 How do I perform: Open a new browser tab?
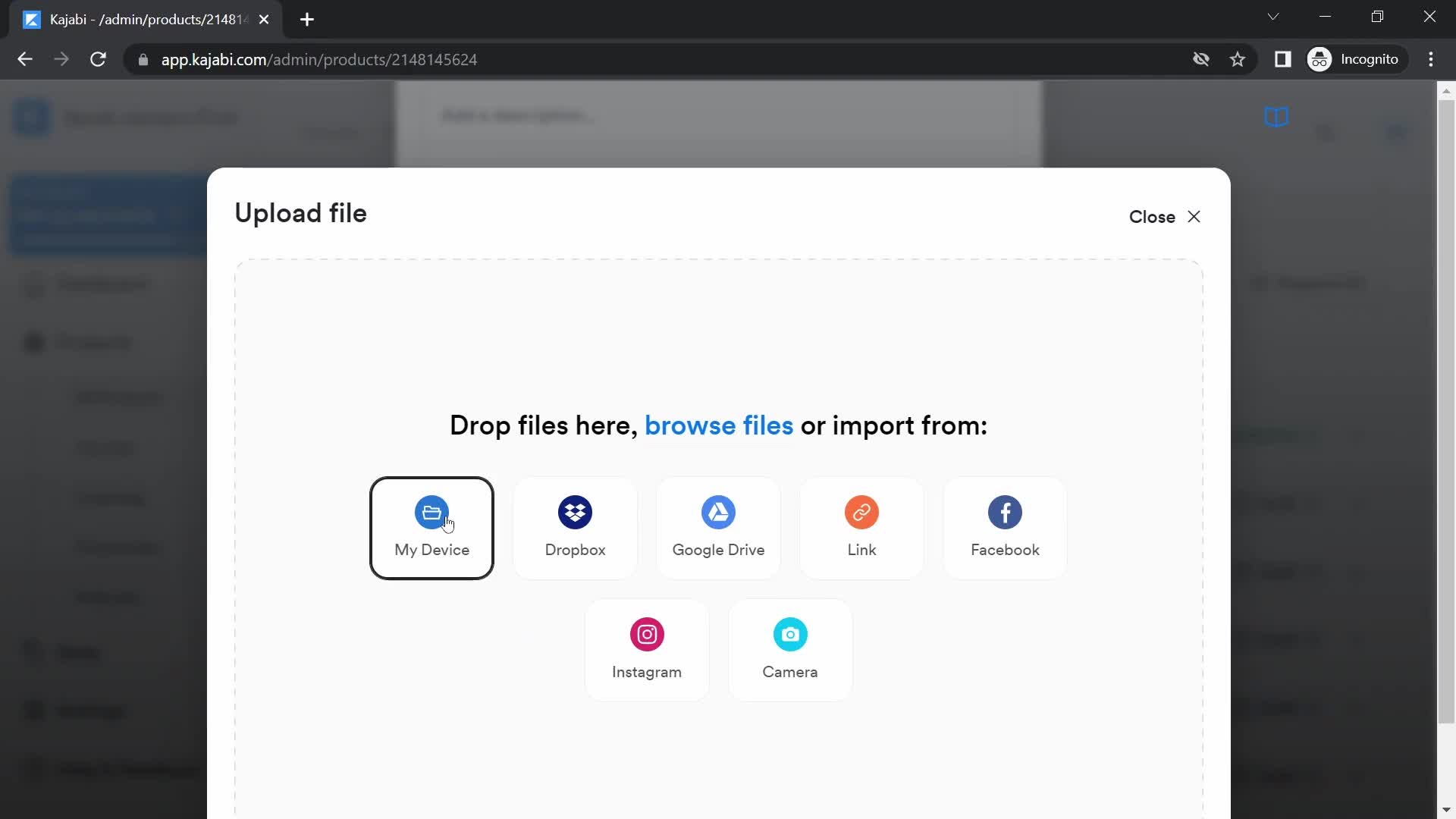[x=307, y=20]
